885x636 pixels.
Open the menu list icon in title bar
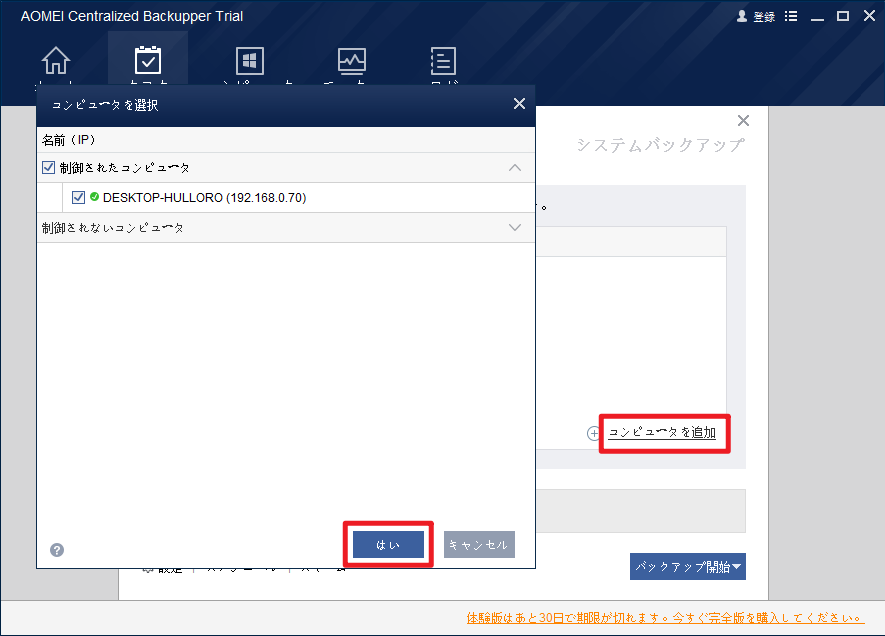pyautogui.click(x=791, y=16)
